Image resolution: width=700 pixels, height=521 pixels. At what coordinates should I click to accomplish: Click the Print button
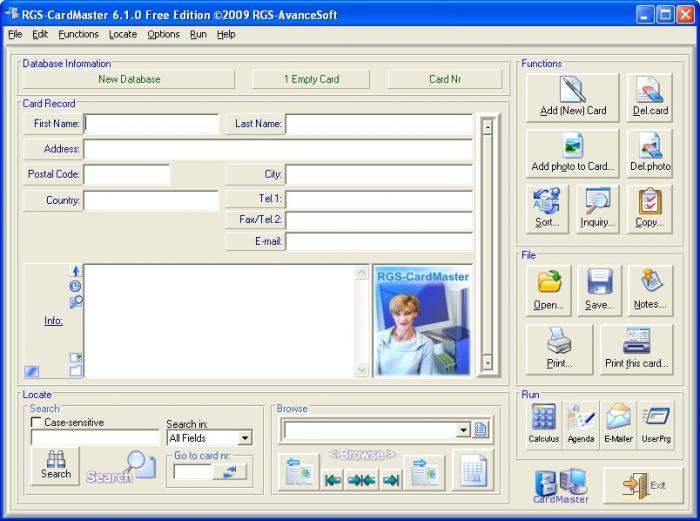tap(559, 350)
